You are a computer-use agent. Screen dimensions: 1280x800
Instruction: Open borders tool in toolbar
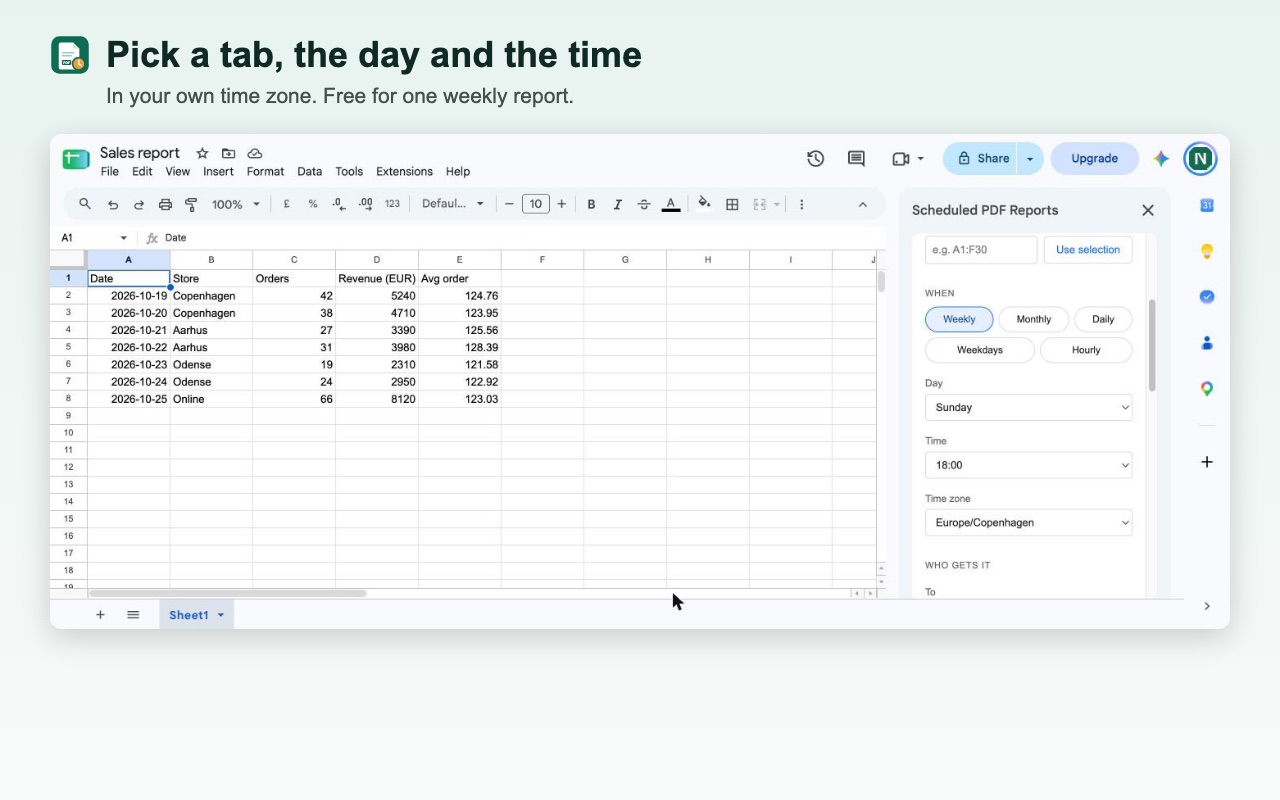click(x=732, y=204)
